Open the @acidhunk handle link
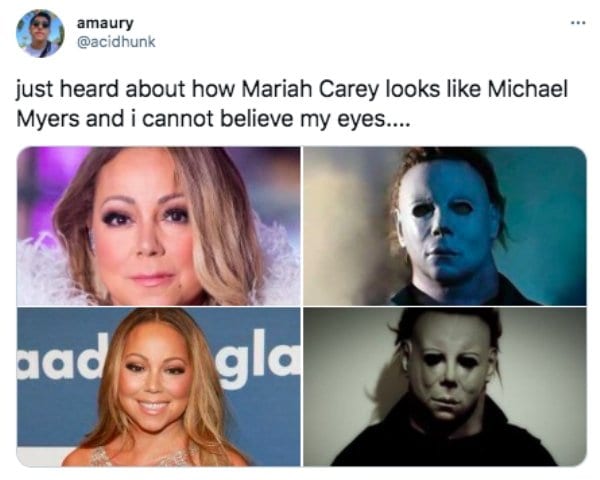The height and width of the screenshot is (480, 600). click(116, 42)
